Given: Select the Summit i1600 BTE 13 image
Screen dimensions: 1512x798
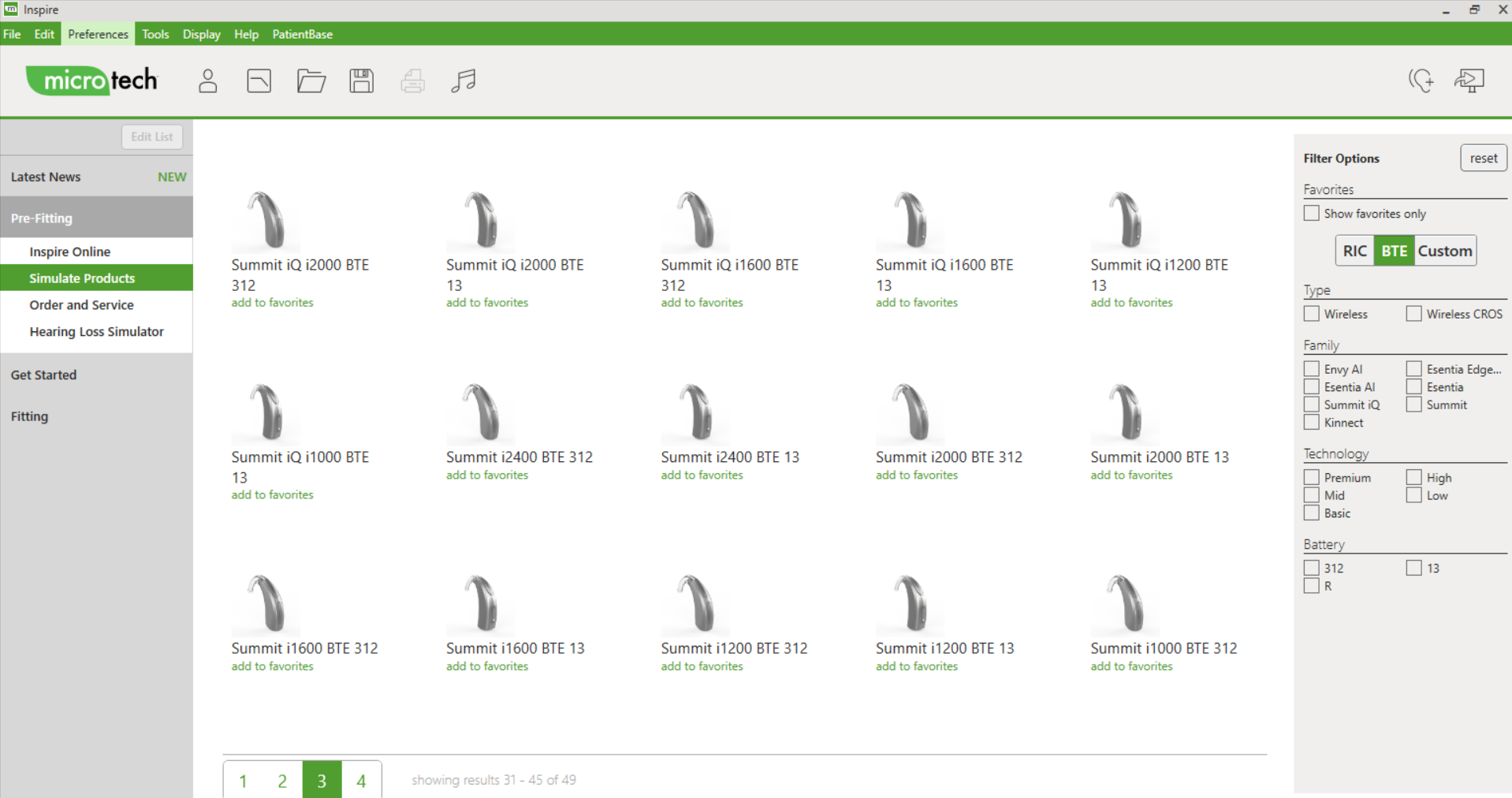Looking at the screenshot, I should pos(480,605).
